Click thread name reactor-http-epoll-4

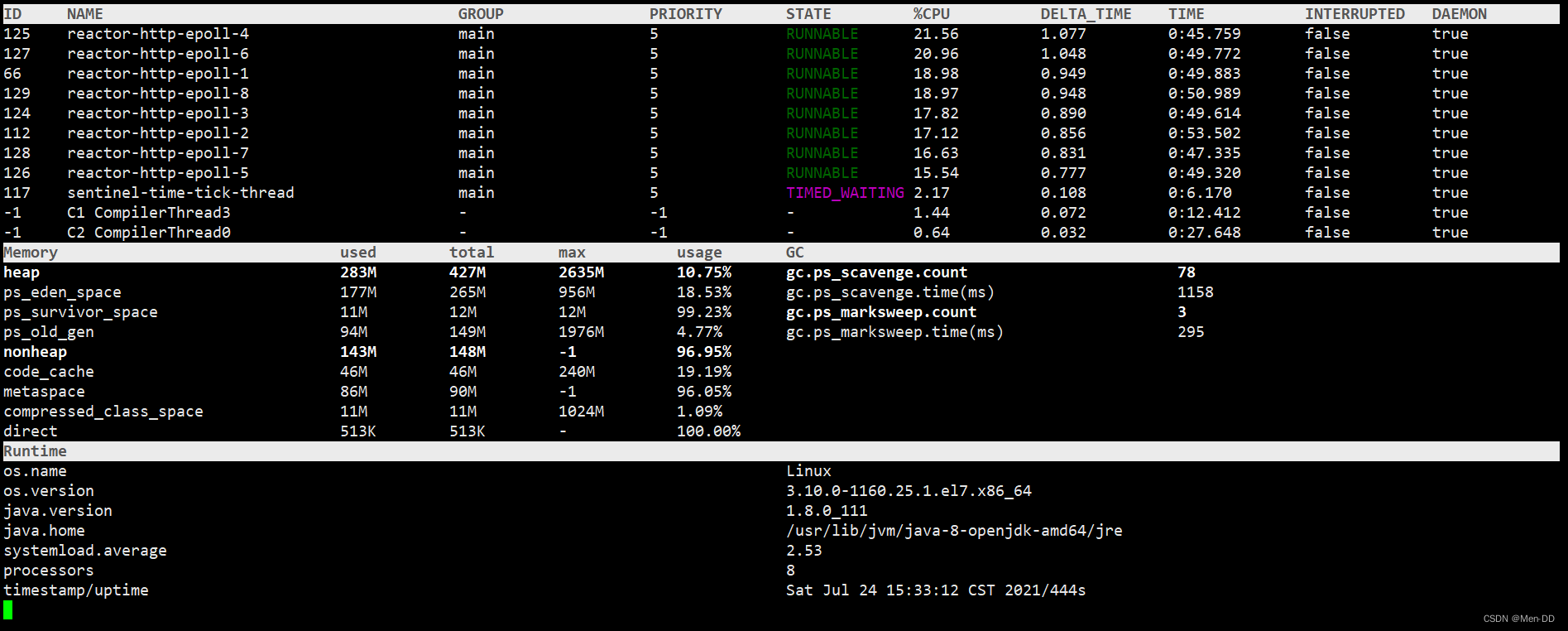click(158, 34)
